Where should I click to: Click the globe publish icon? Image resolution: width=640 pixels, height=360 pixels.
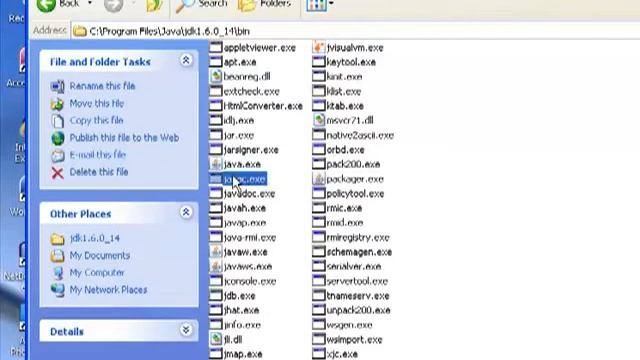coord(58,138)
